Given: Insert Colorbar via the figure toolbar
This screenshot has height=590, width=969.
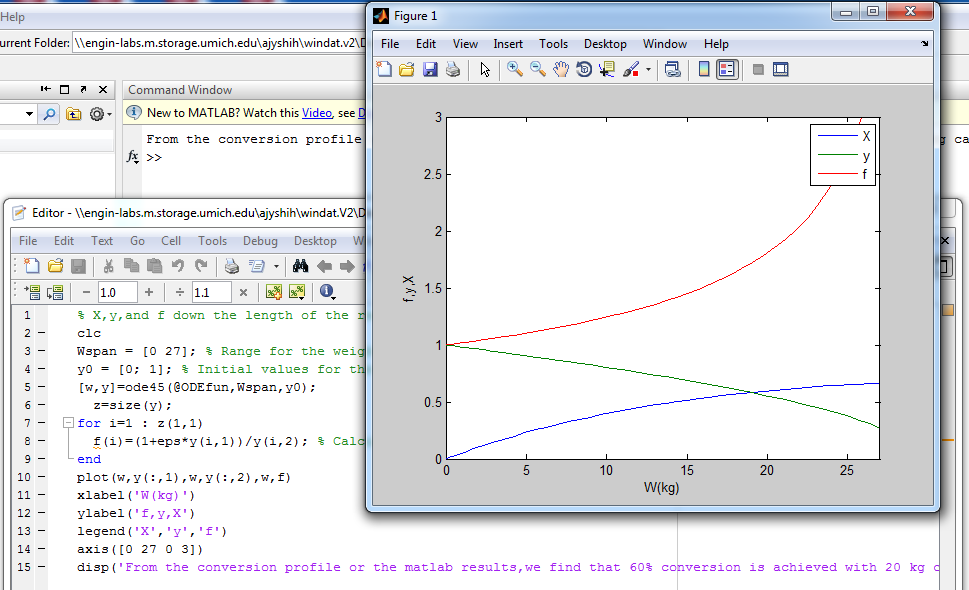Looking at the screenshot, I should click(x=704, y=69).
